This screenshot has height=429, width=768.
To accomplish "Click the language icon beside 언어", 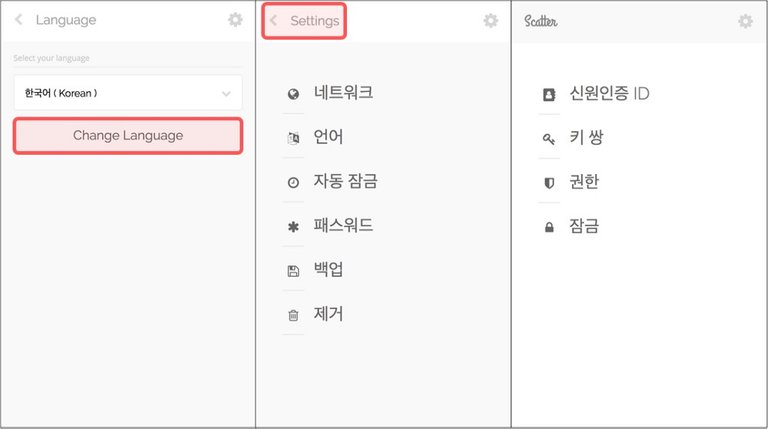I will (293, 138).
